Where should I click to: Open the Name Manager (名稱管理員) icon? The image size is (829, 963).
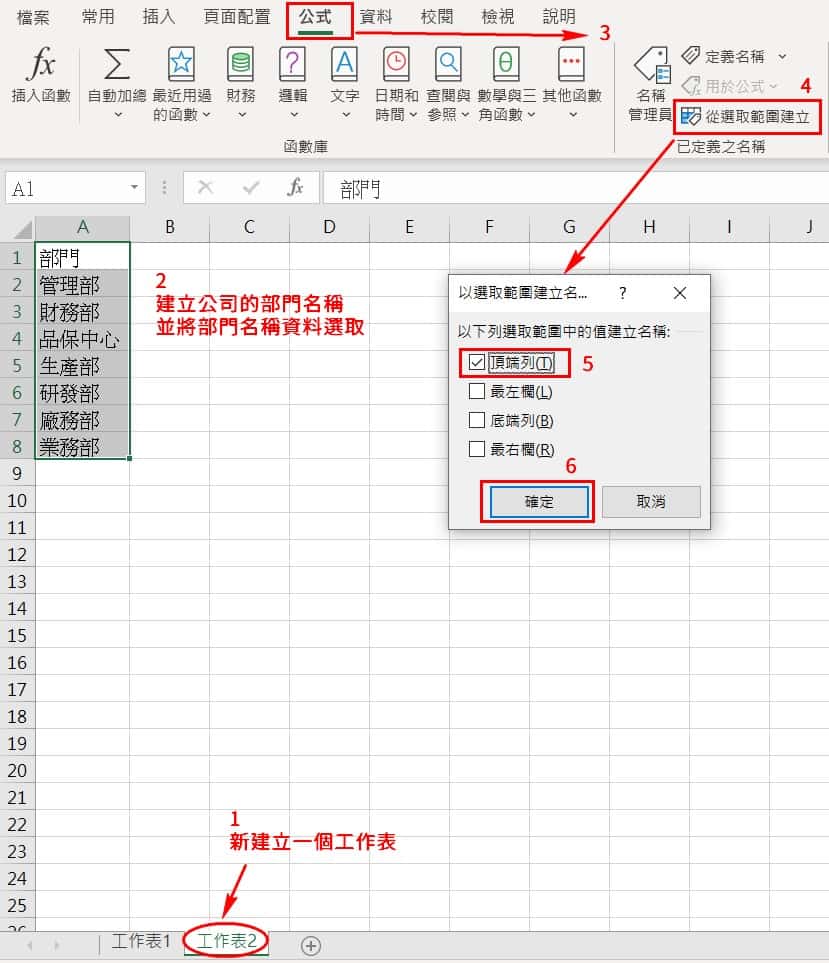(650, 68)
